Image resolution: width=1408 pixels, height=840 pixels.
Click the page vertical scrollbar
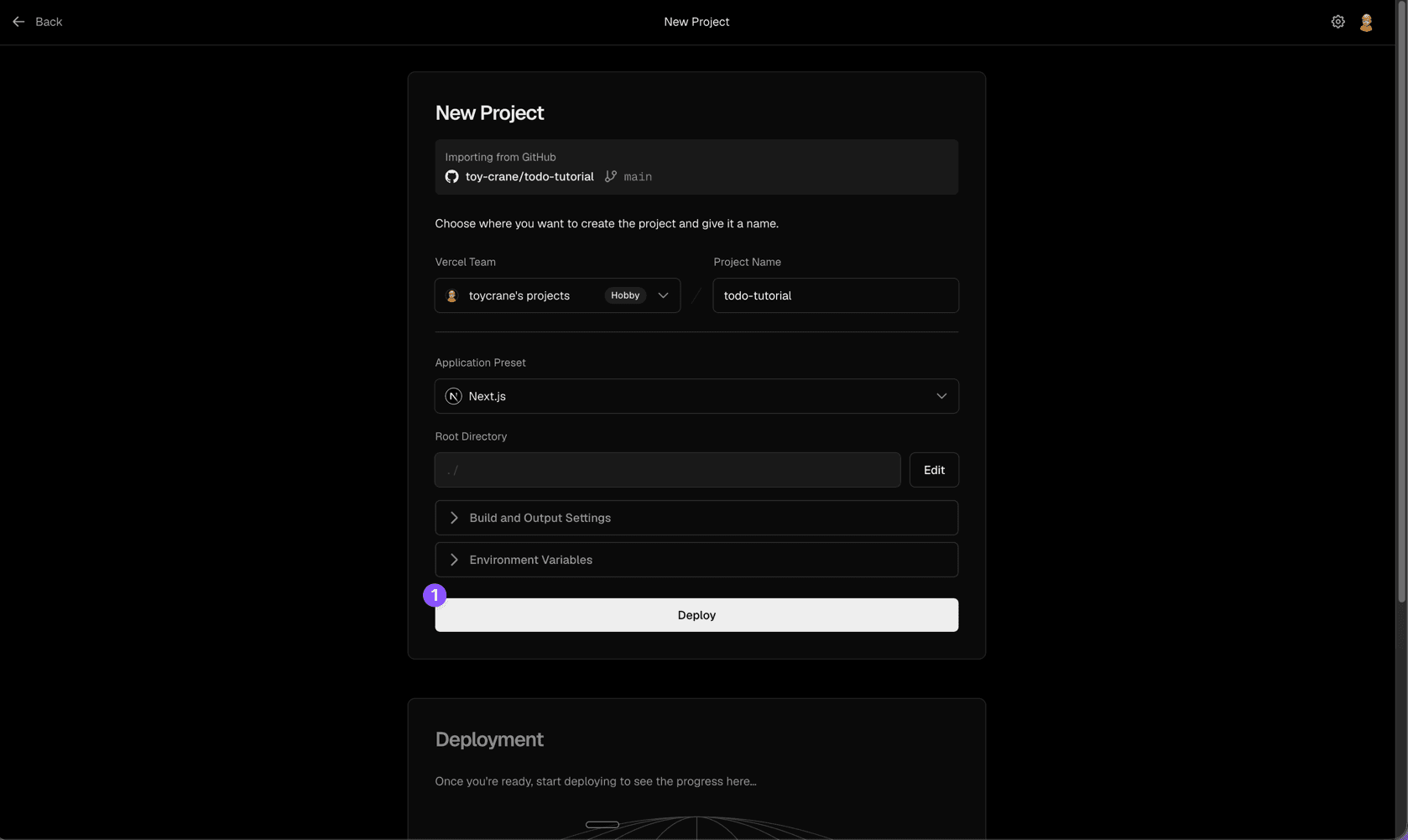click(x=1401, y=302)
